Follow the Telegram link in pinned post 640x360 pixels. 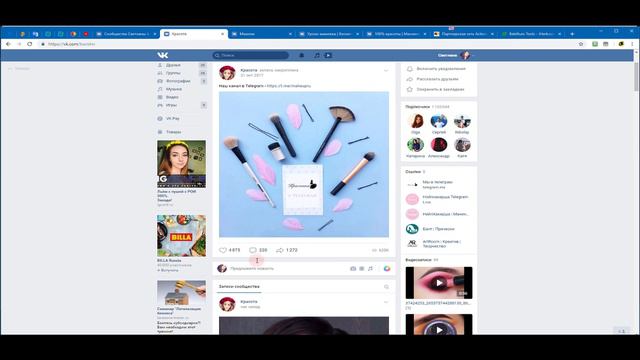pos(289,86)
